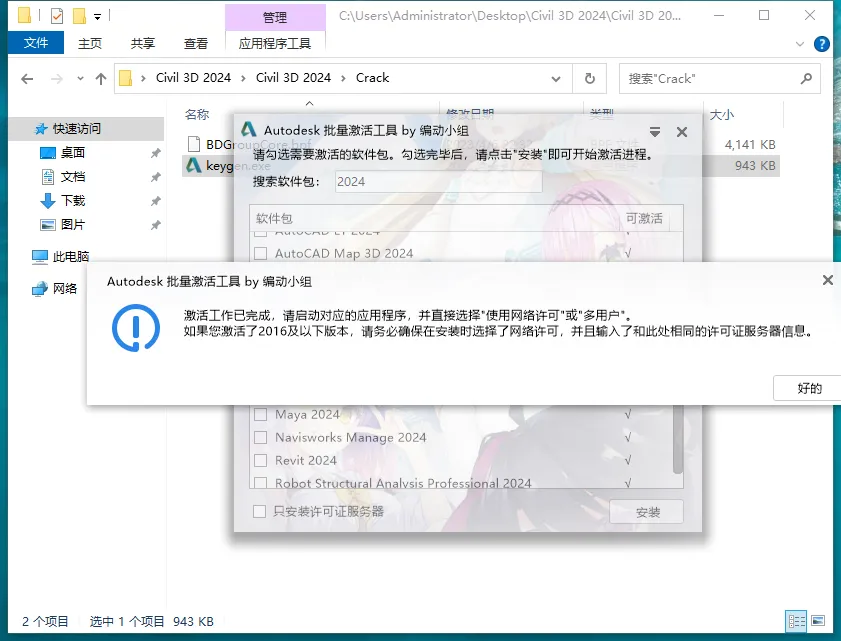
Task: Click the package list vertical scrollbar
Action: click(678, 439)
